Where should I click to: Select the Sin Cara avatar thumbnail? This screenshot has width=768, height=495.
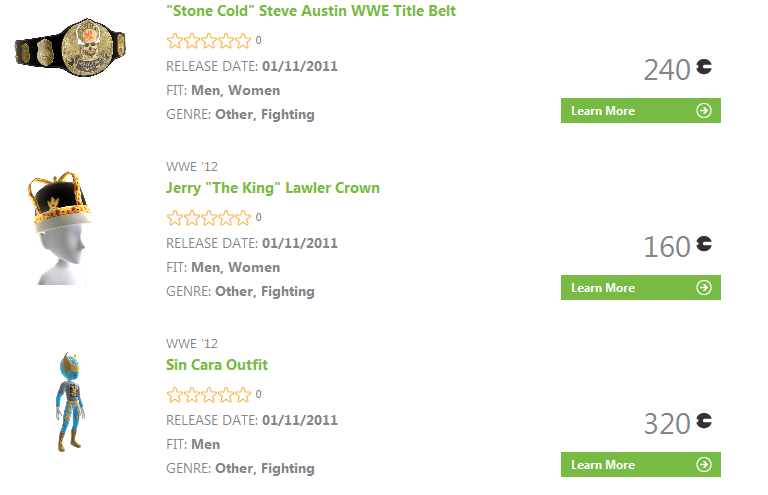68,402
